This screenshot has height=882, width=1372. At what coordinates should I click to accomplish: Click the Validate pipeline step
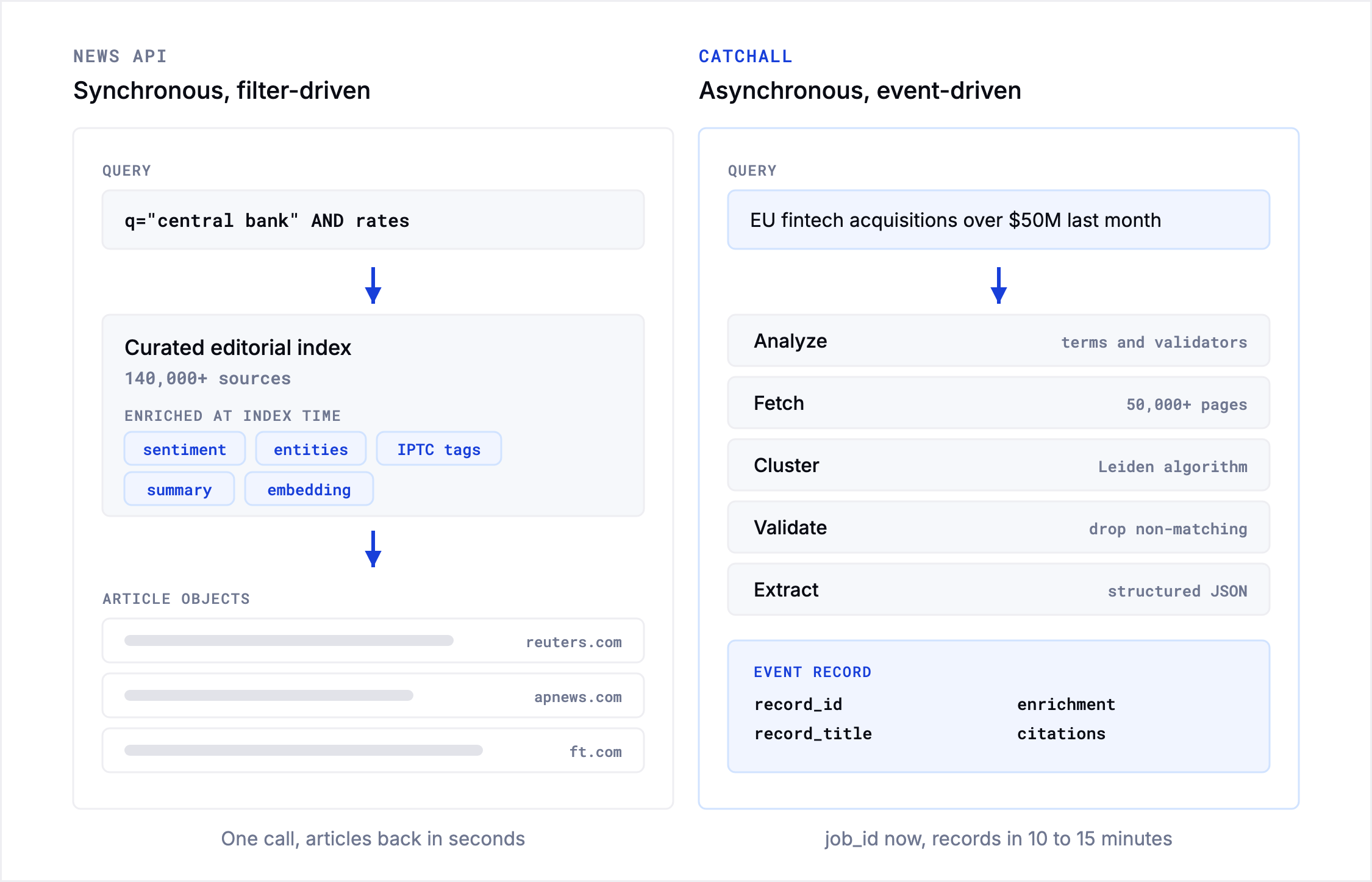point(998,527)
